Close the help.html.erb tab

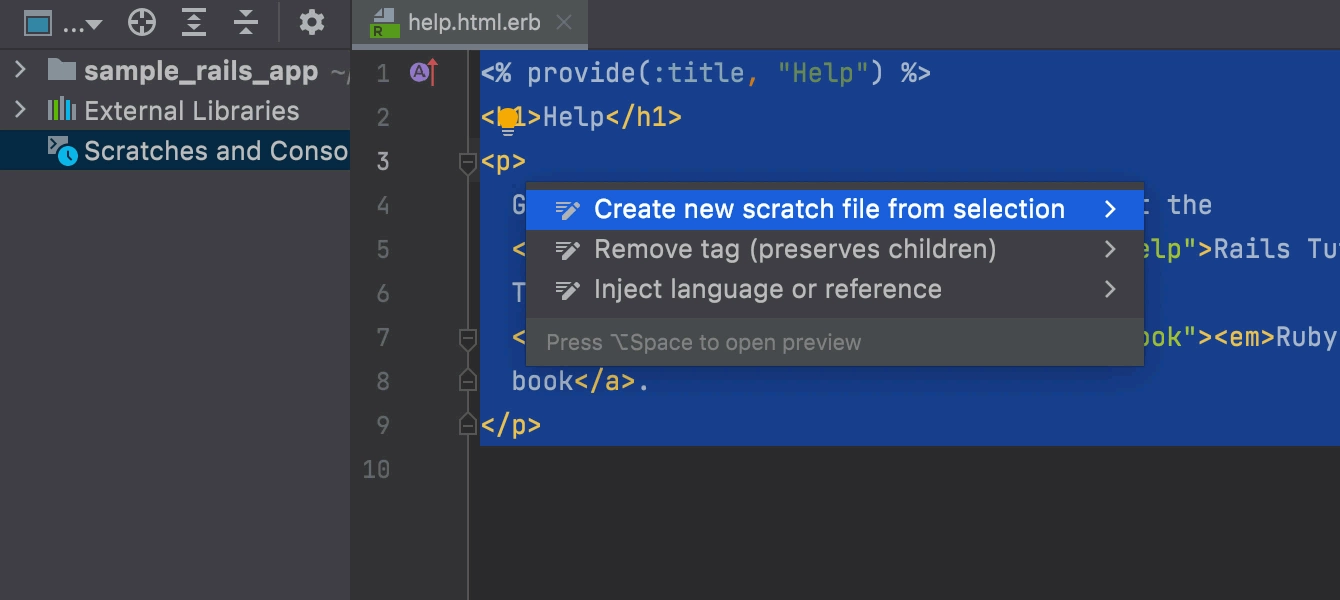point(564,22)
